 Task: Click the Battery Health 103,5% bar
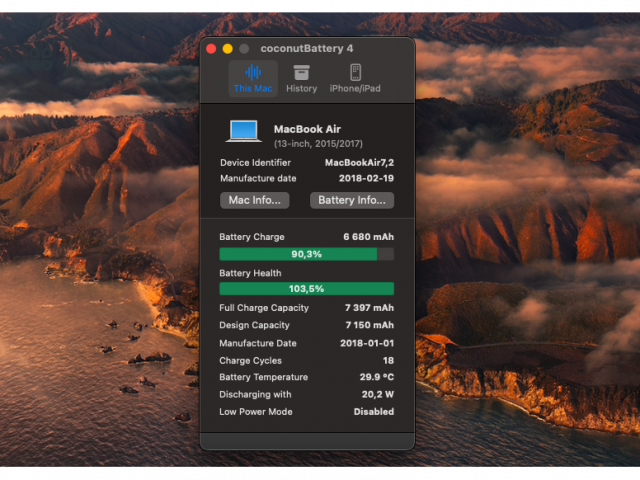307,289
